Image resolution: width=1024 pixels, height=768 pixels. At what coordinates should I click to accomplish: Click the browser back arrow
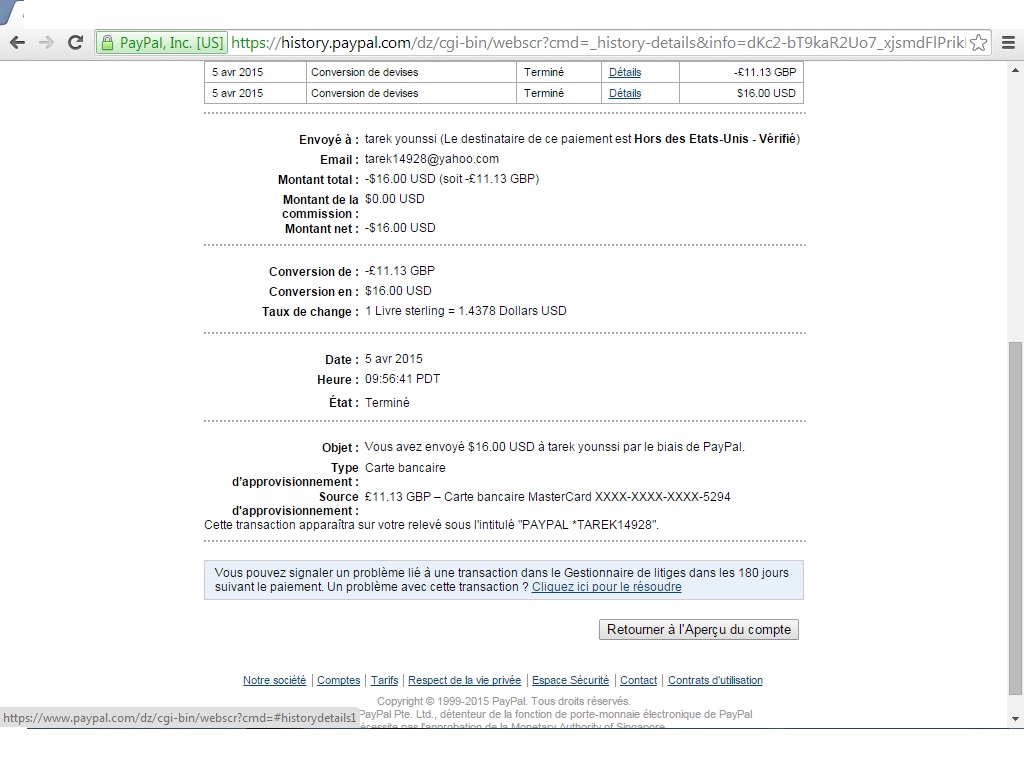point(17,42)
